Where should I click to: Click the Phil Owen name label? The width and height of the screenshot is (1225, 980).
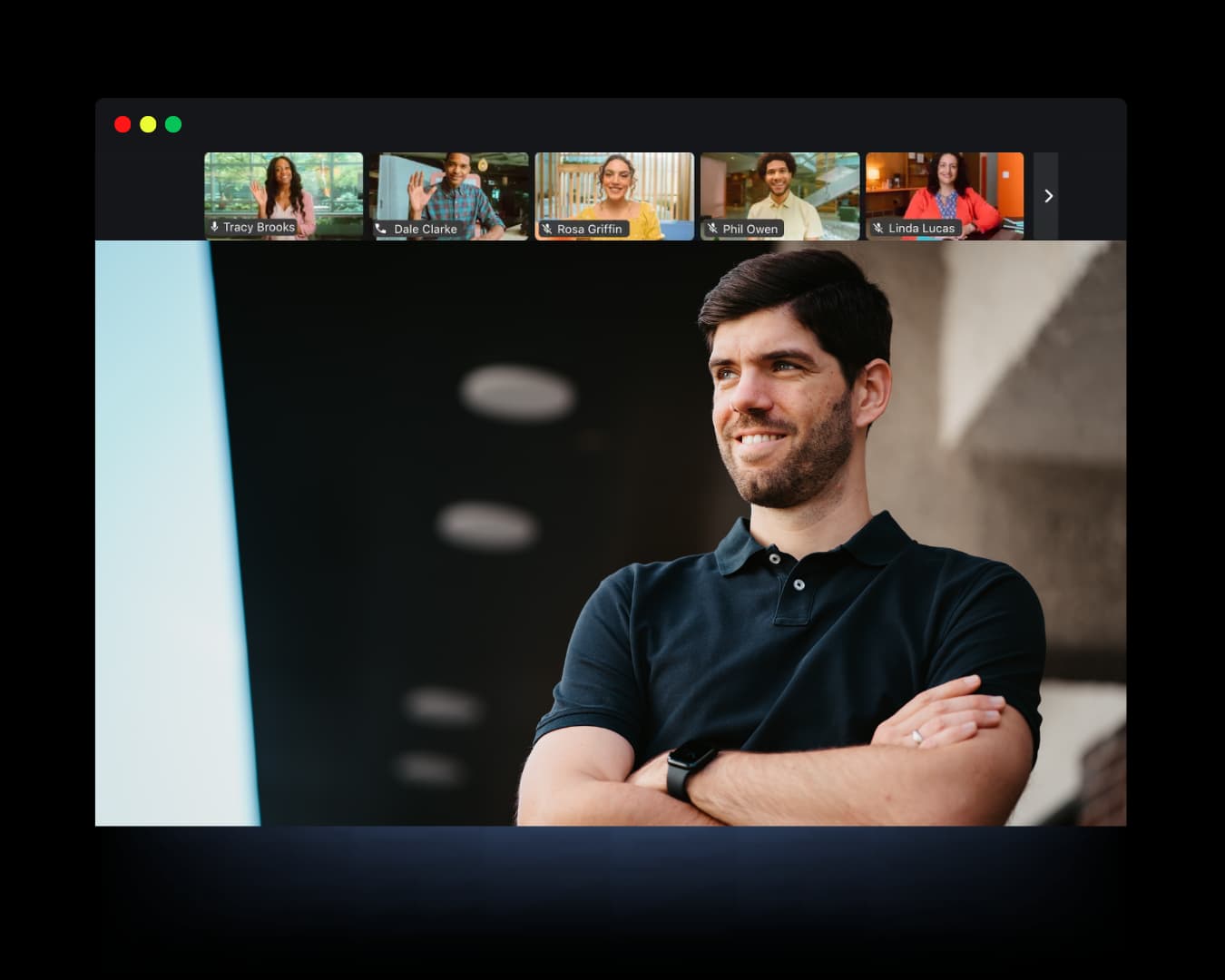[x=750, y=229]
